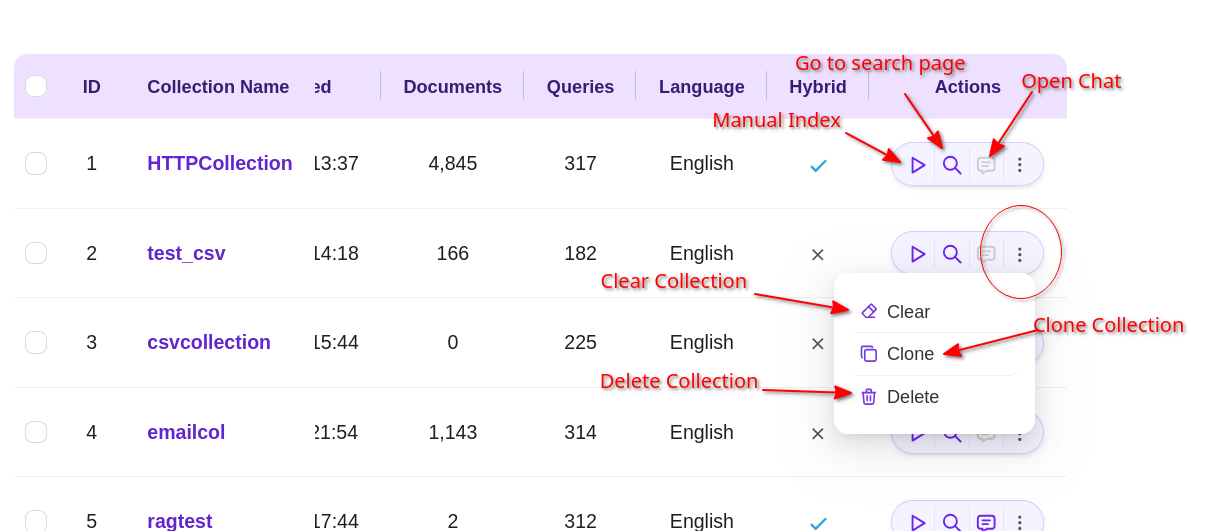Screen dimensions: 1212x531
Task: Check the box for csvcollection row
Action: (36, 342)
